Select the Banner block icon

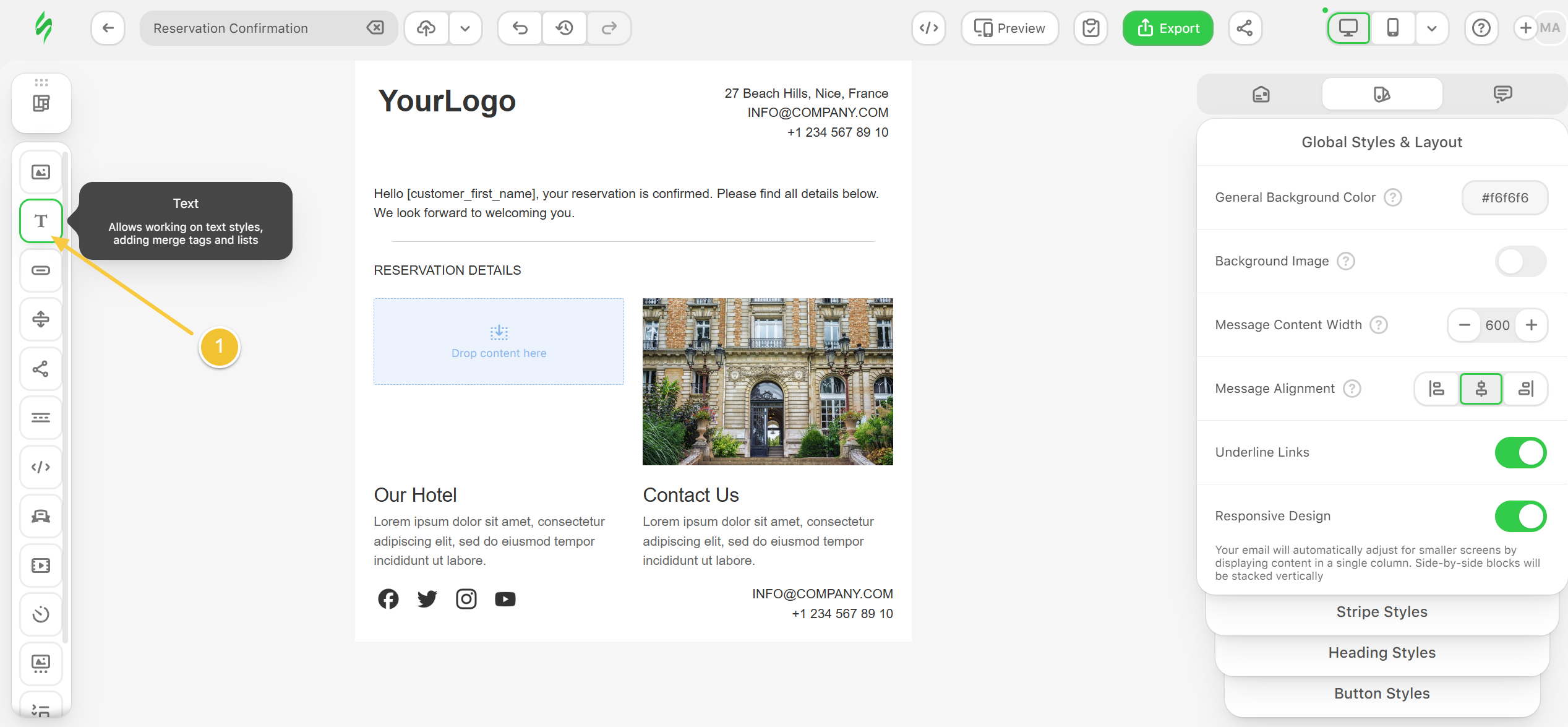pyautogui.click(x=41, y=516)
